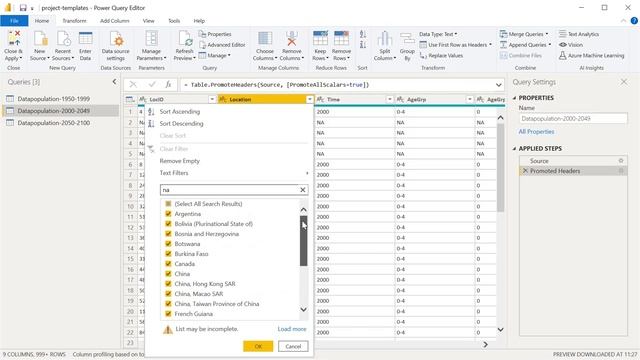Open the Location column filter dropdown
Image resolution: width=640 pixels, height=360 pixels.
[x=309, y=99]
